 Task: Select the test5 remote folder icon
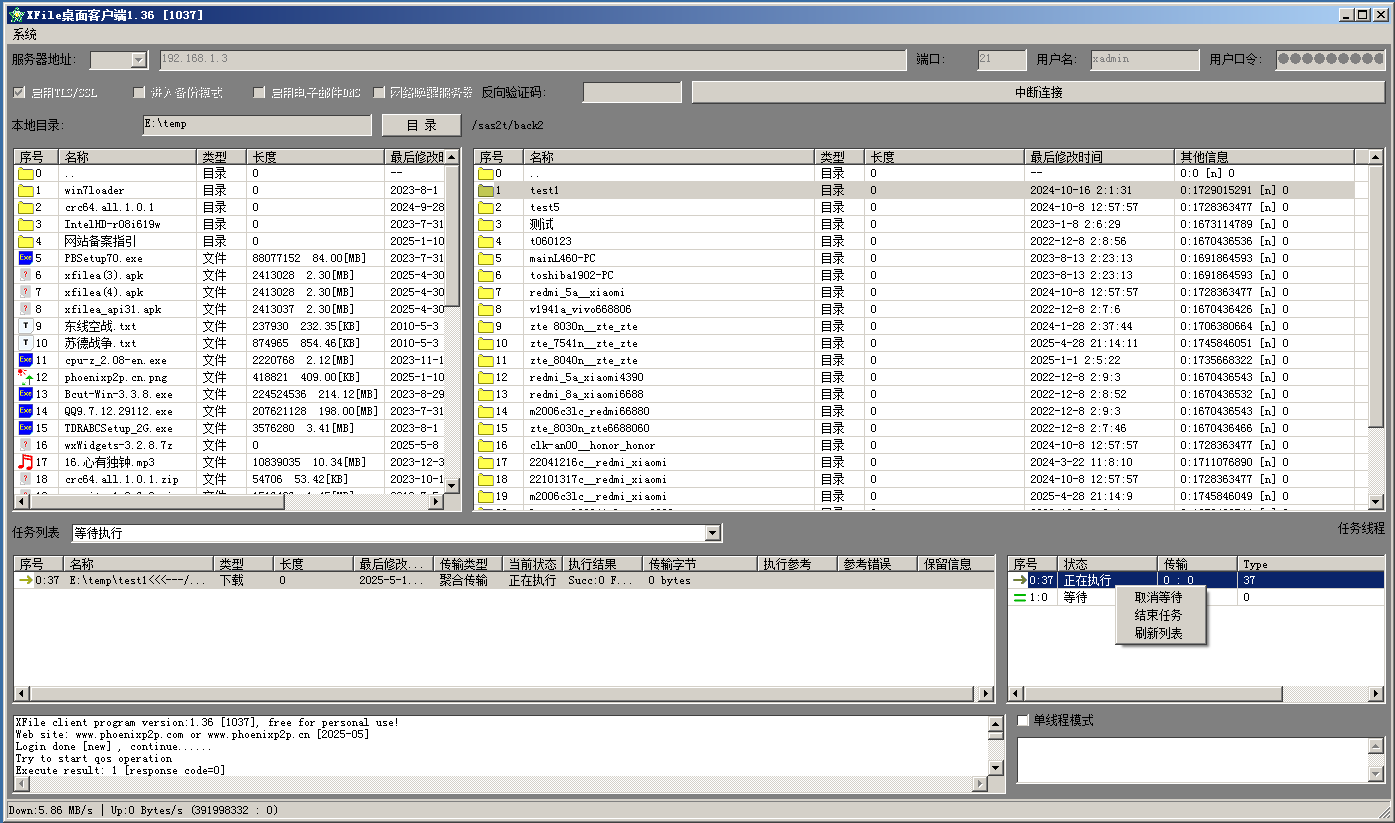coord(486,207)
